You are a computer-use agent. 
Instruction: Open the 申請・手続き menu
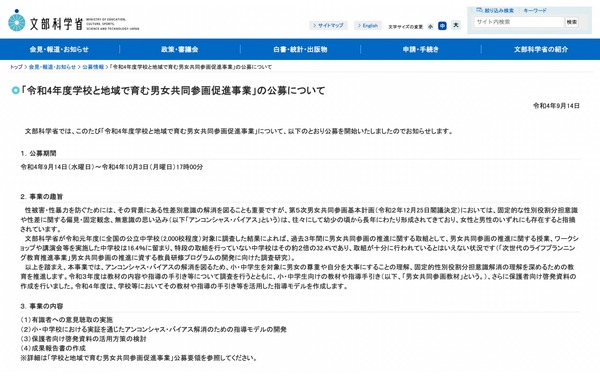tap(421, 49)
